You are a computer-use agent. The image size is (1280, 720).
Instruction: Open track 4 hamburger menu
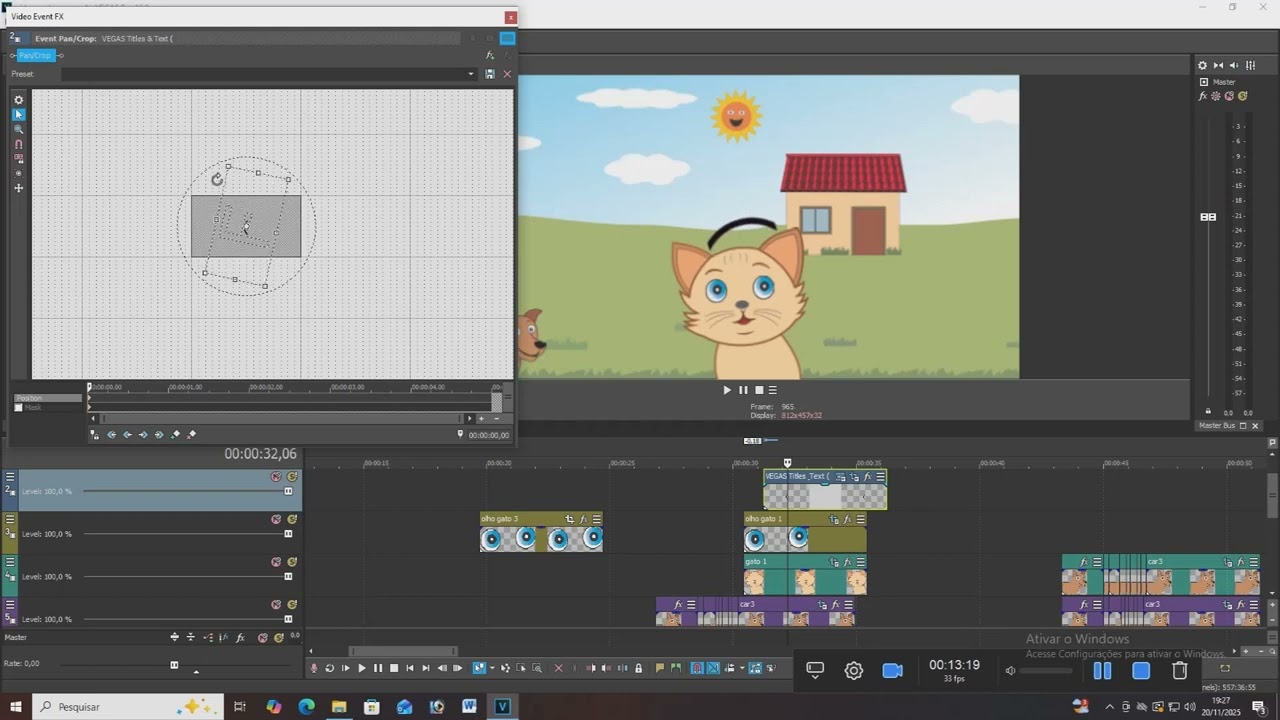[10, 562]
